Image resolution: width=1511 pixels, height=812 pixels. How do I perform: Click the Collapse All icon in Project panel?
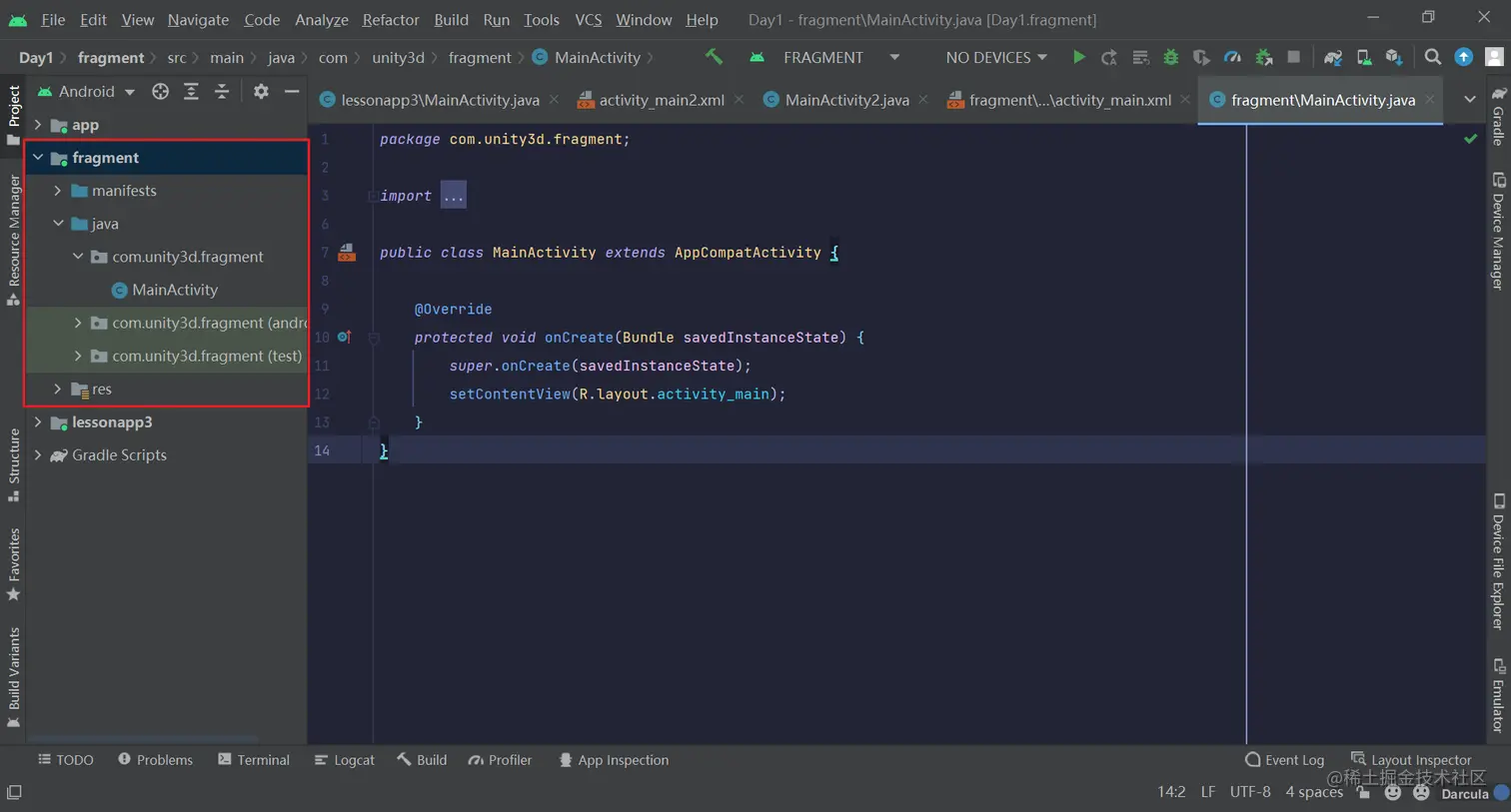point(222,91)
